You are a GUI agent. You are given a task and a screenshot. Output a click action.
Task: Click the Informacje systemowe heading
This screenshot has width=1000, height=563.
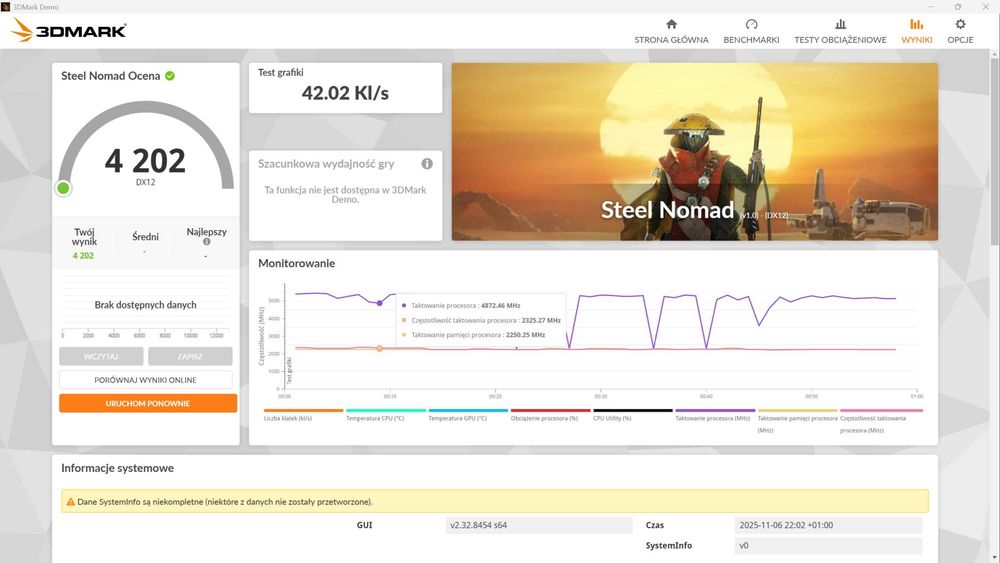pos(117,468)
